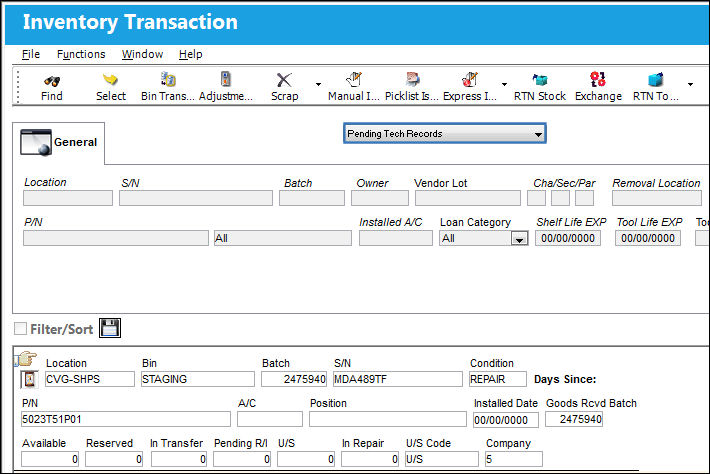Click the Reserved quantity field

tap(114, 459)
